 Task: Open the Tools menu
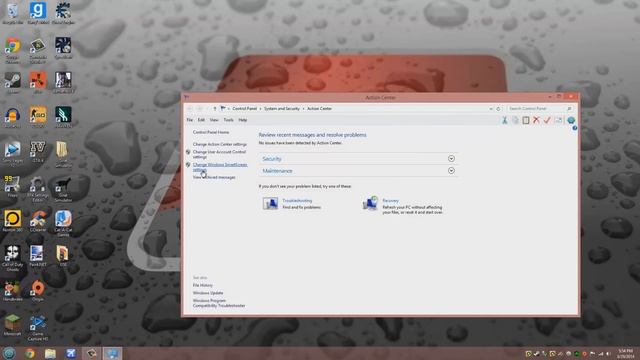[x=229, y=120]
